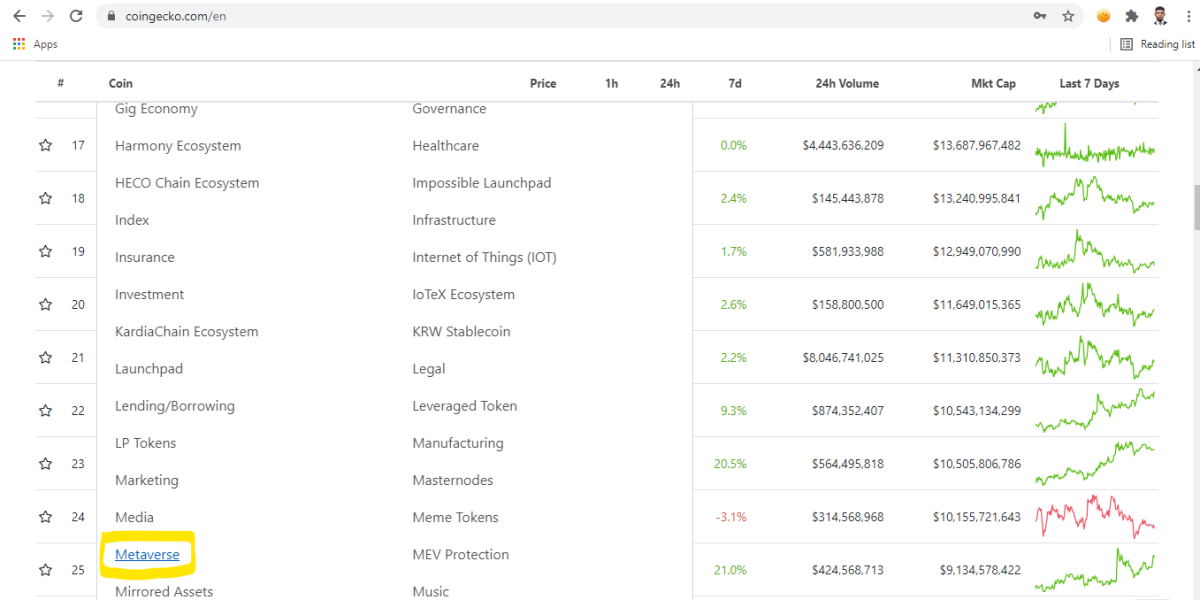Sort table by Mkt Cap
This screenshot has height=600, width=1200.
click(993, 83)
